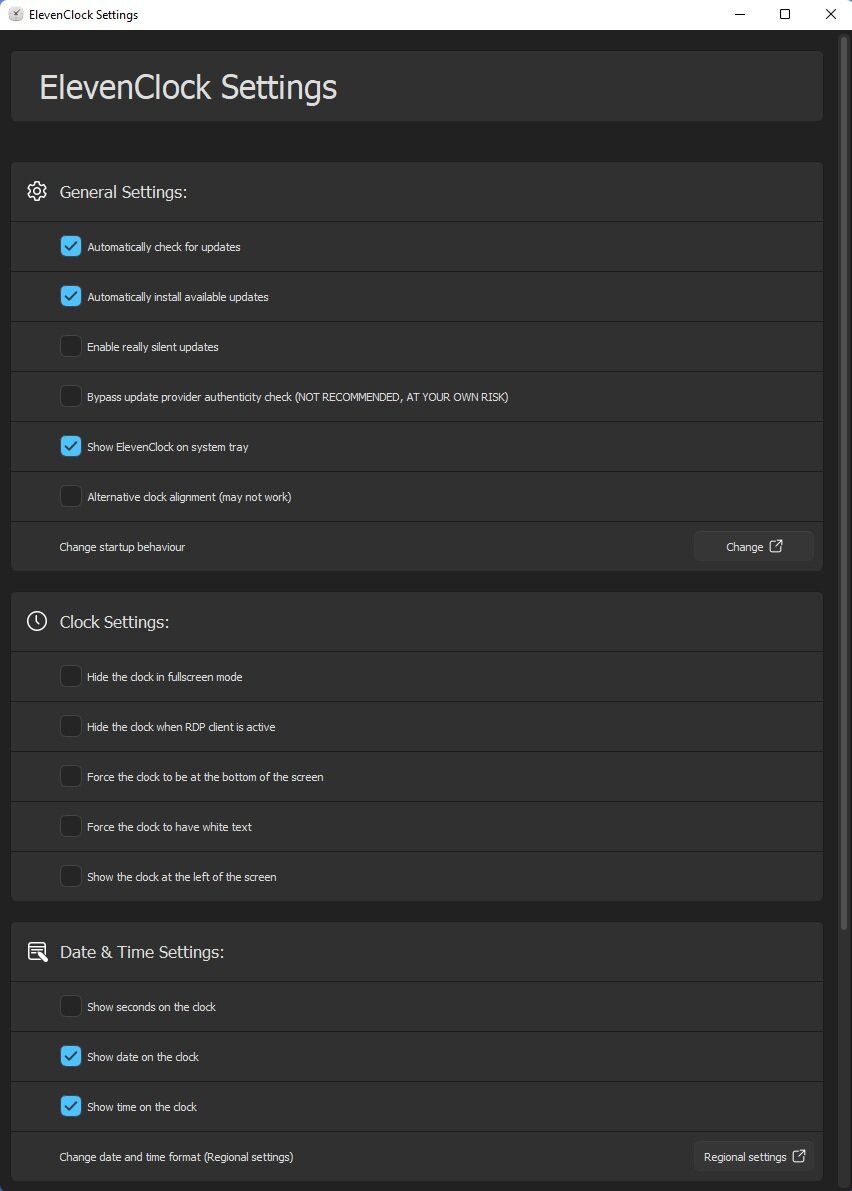Turn on Show seconds on the clock
This screenshot has height=1191, width=852.
pos(71,1006)
